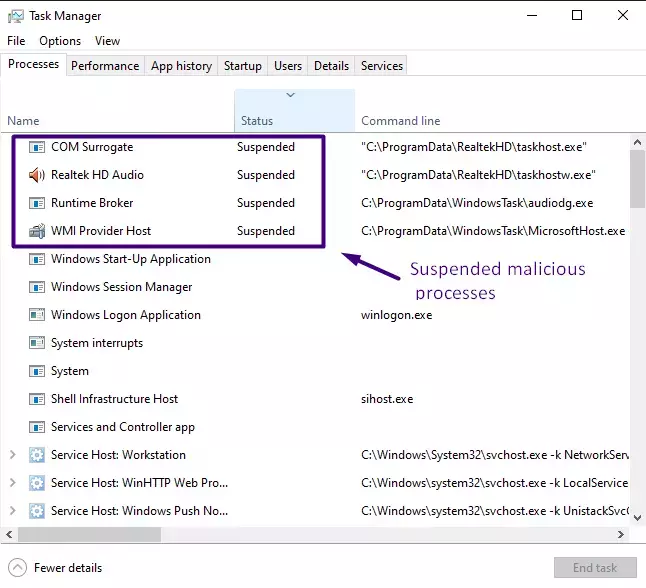Click the horizontal scrollbar thumb
Image resolution: width=646 pixels, height=588 pixels.
pyautogui.click(x=89, y=535)
